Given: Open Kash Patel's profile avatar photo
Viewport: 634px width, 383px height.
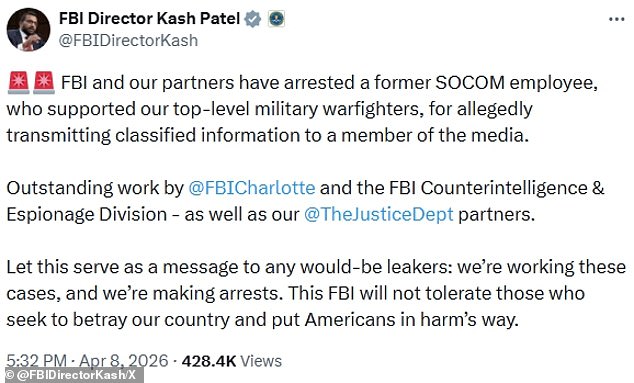Looking at the screenshot, I should pos(28,30).
